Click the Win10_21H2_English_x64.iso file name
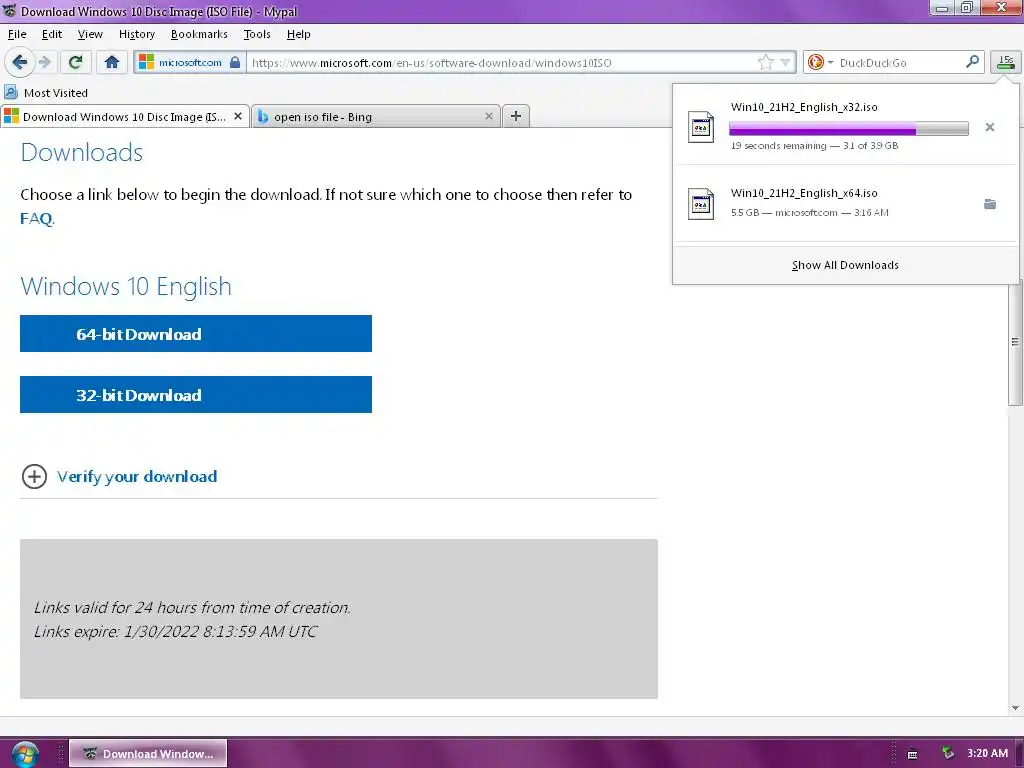The image size is (1024, 768). tap(804, 193)
